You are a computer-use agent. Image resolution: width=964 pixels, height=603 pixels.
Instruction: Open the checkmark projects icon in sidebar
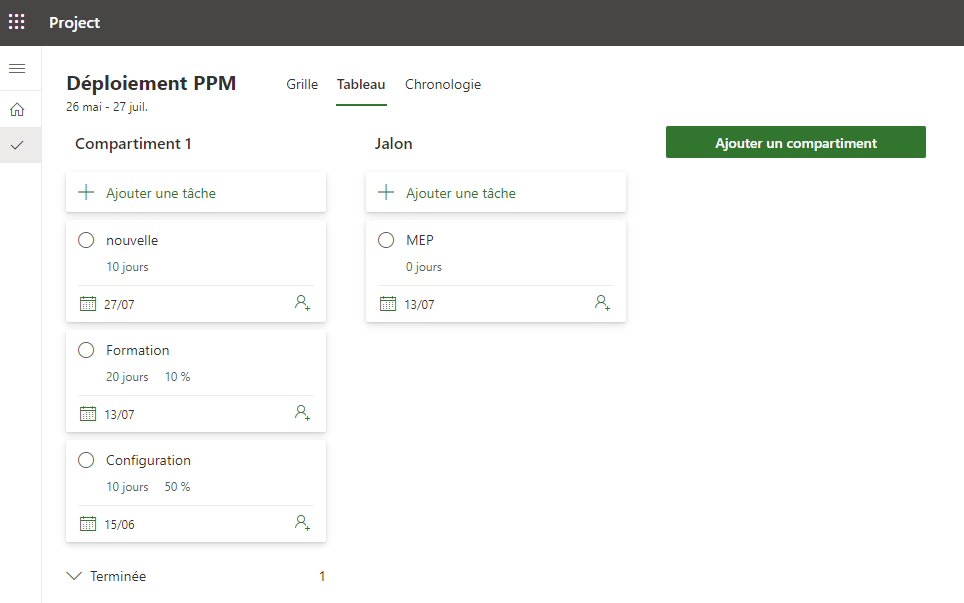[x=17, y=145]
